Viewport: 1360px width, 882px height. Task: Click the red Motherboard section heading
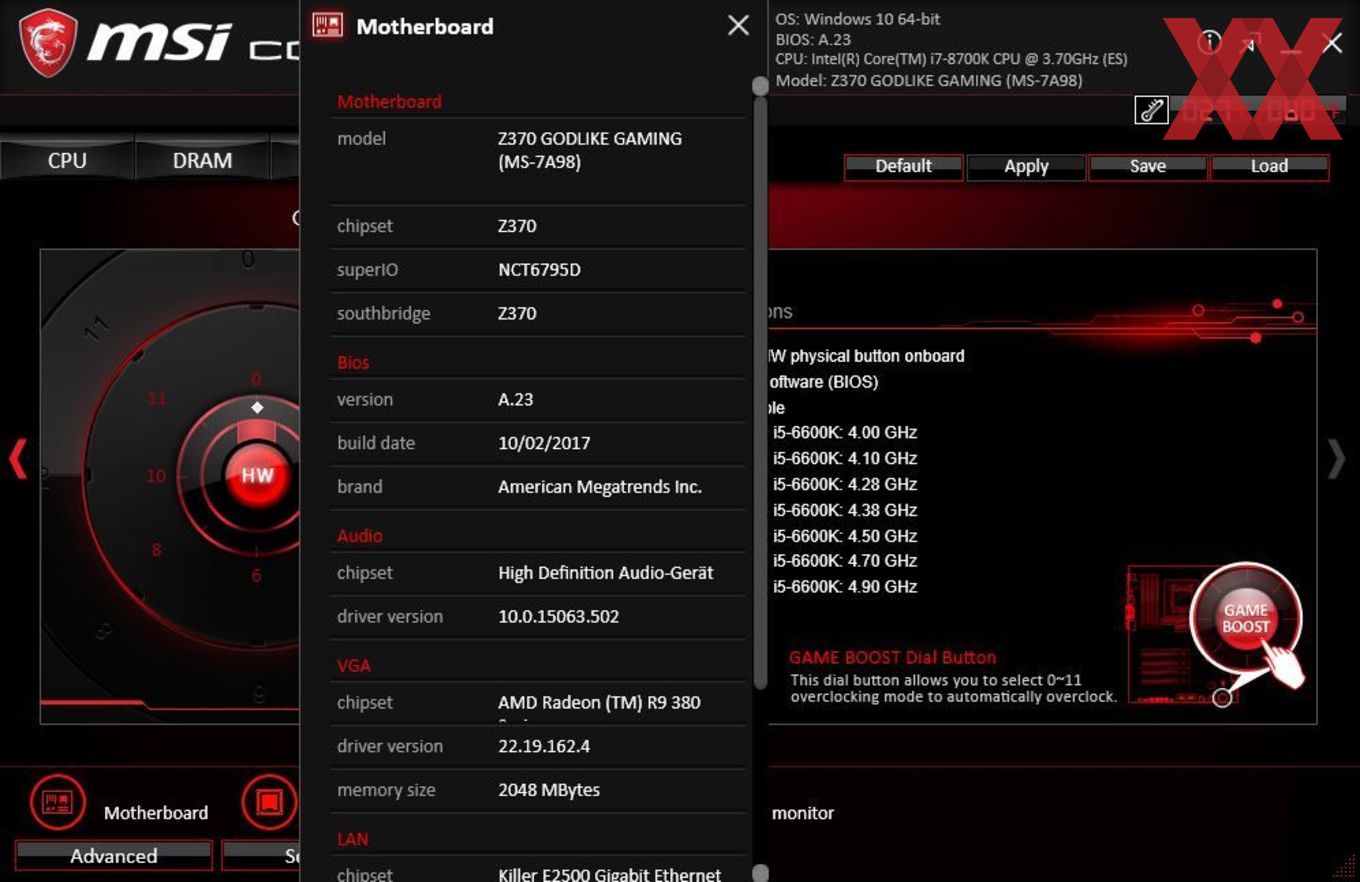[389, 101]
